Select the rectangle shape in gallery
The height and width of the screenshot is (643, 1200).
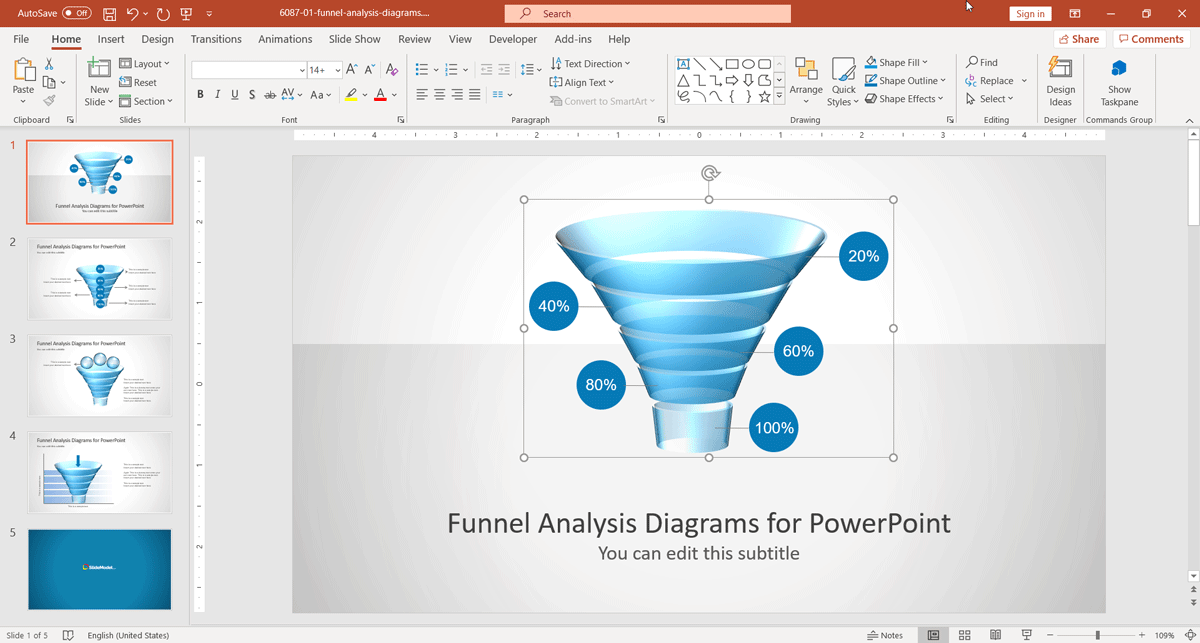[x=732, y=63]
